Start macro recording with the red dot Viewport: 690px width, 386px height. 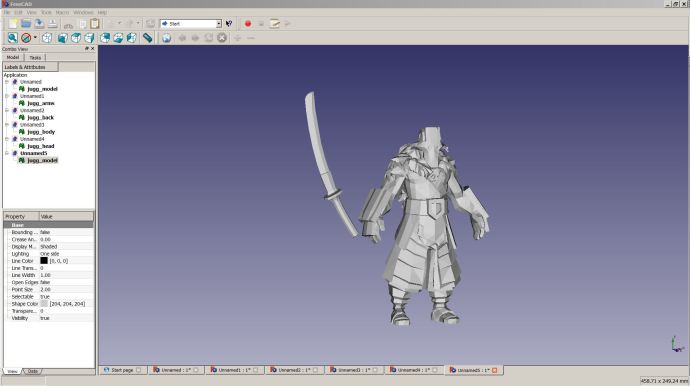(x=248, y=24)
